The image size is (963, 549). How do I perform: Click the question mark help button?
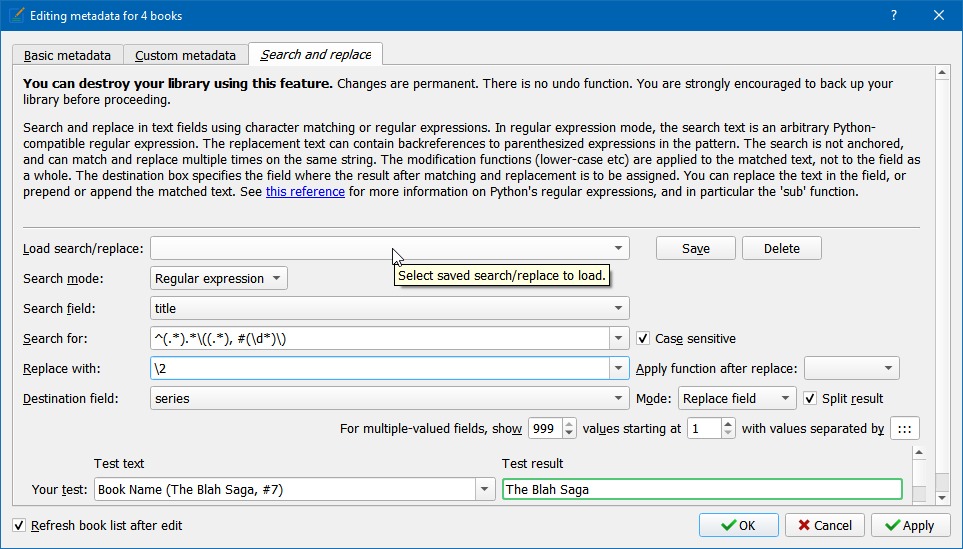coord(894,15)
